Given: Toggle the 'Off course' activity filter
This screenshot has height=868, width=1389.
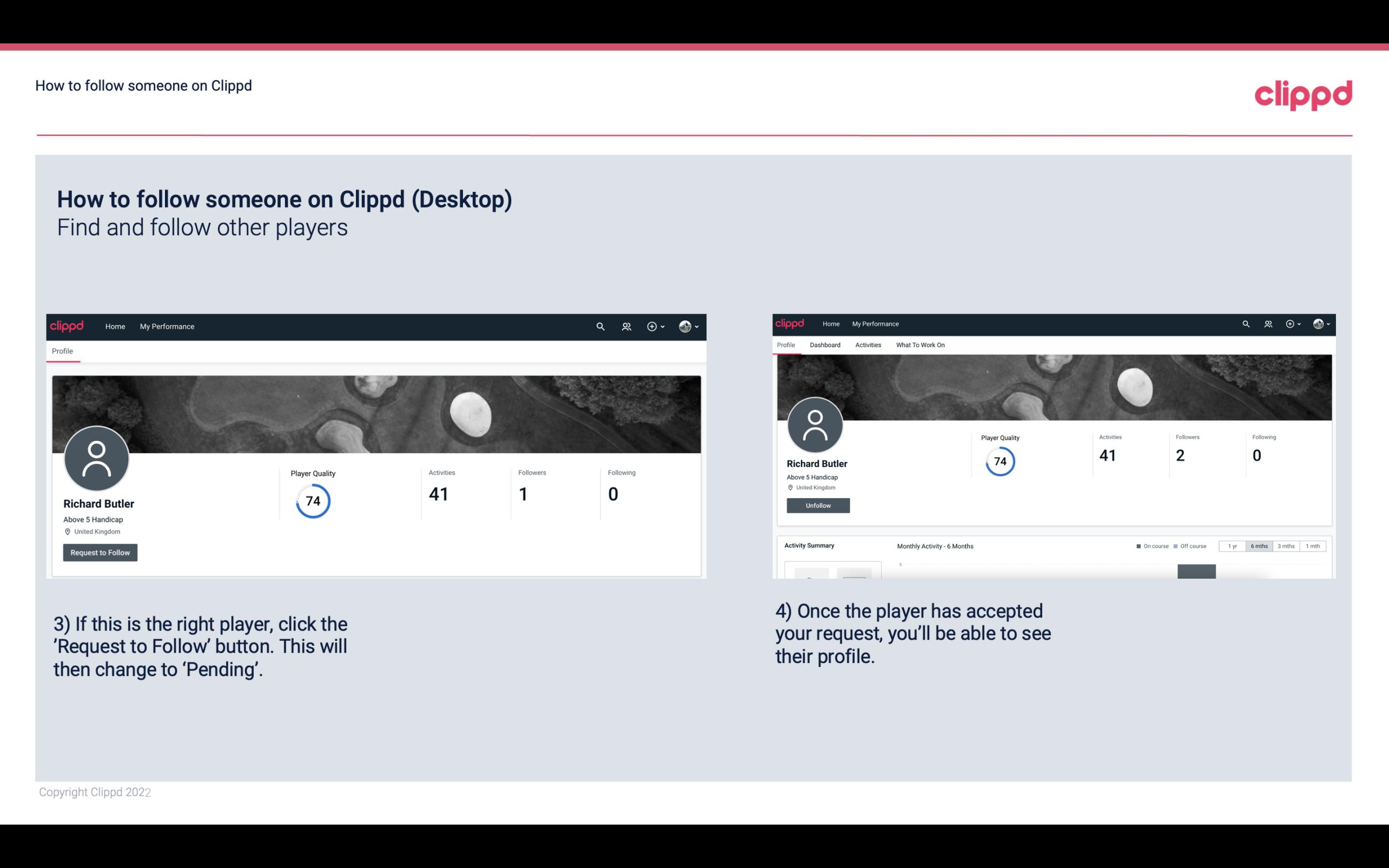Looking at the screenshot, I should pos(1192,546).
